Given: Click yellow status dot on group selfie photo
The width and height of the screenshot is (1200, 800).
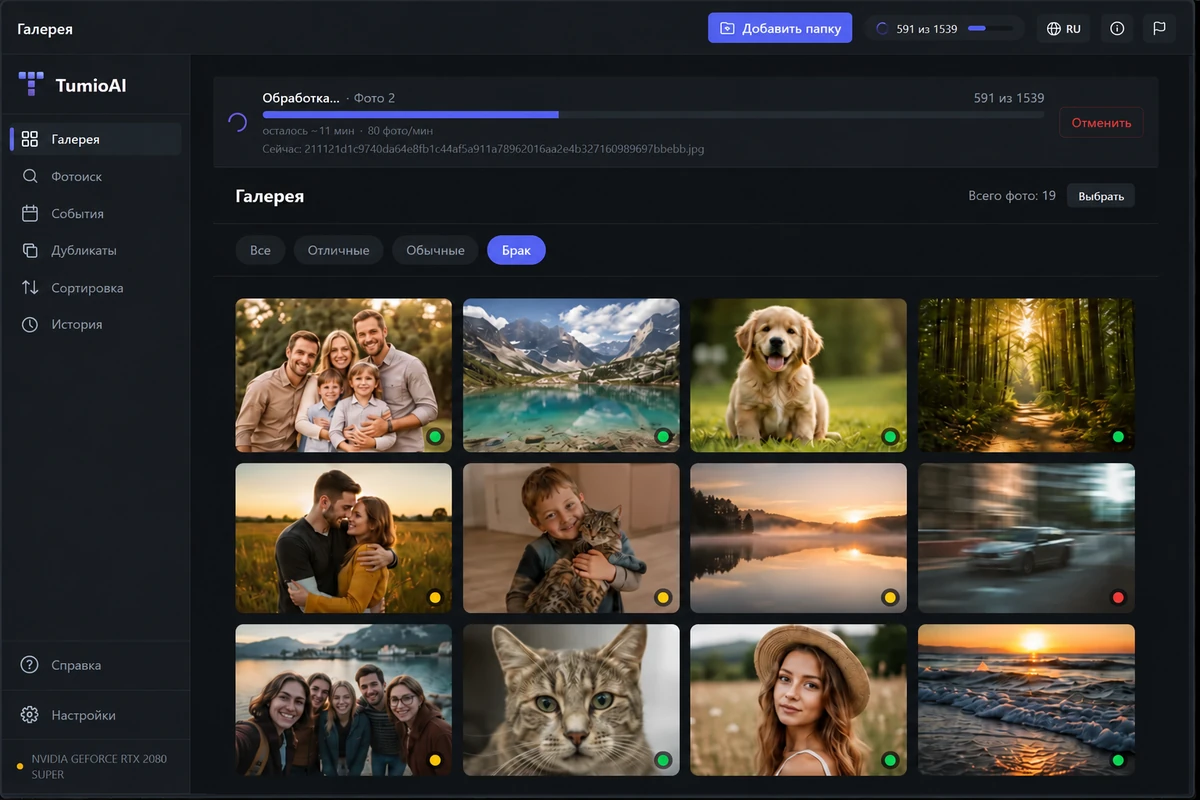Looking at the screenshot, I should (435, 760).
